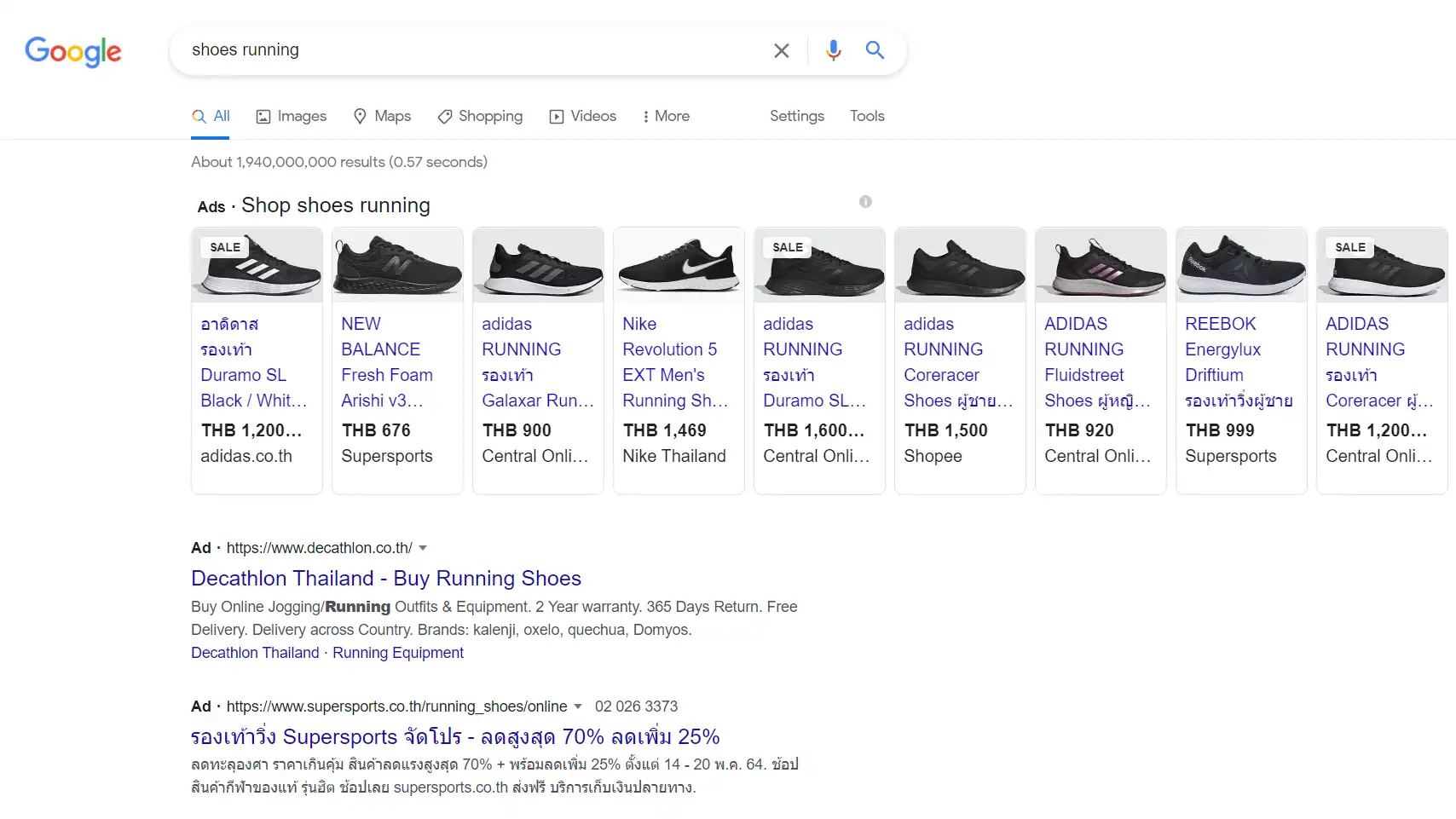Click Shopee seller name
Image resolution: width=1456 pixels, height=819 pixels.
pyautogui.click(x=933, y=456)
